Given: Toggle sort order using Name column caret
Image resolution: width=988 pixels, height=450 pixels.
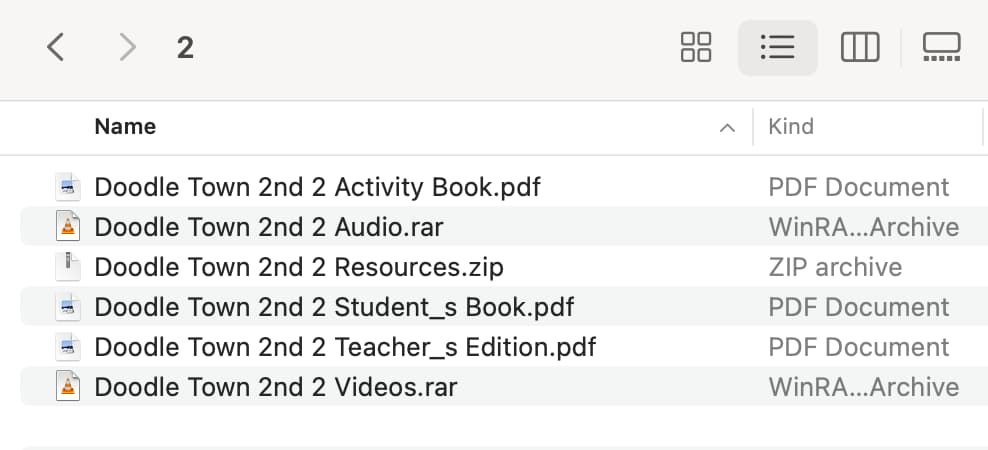Looking at the screenshot, I should click(727, 128).
